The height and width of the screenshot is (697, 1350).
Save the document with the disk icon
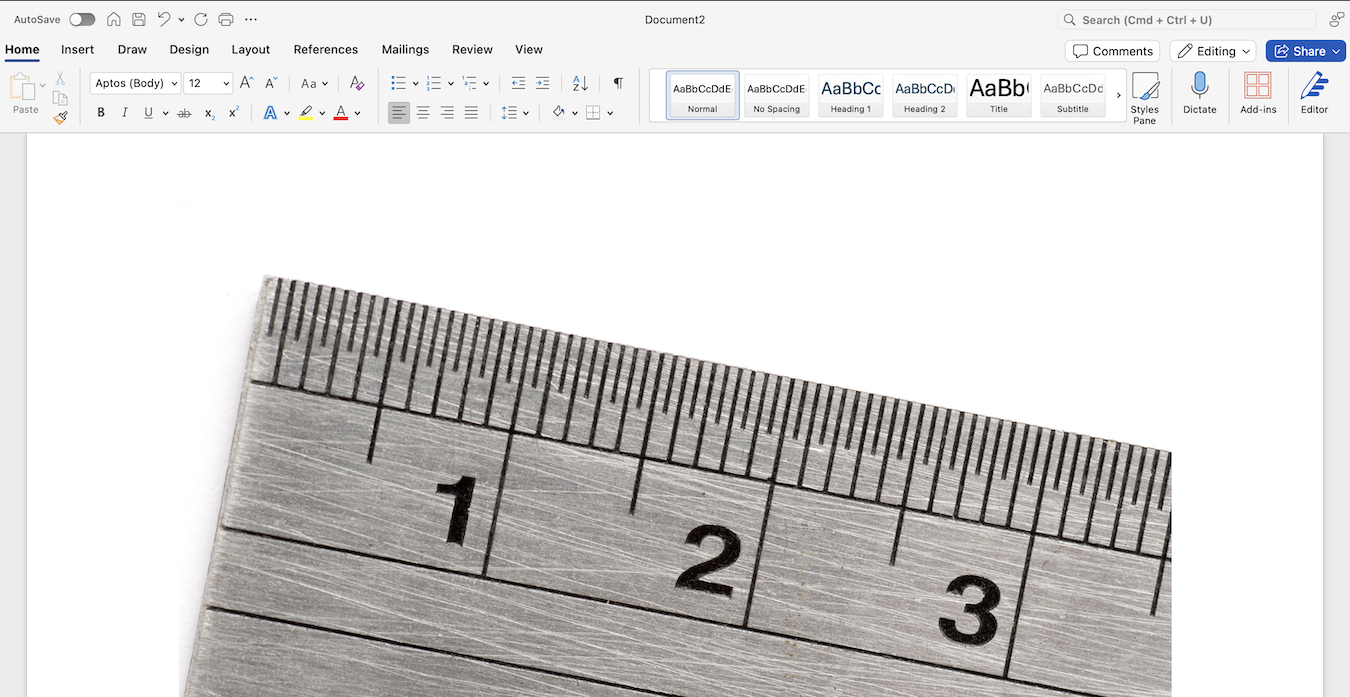[x=139, y=20]
